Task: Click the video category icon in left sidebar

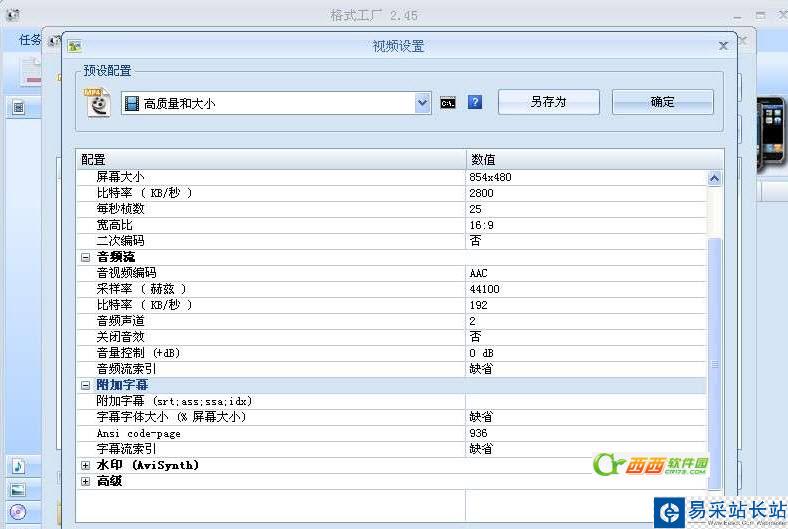Action: click(x=19, y=107)
